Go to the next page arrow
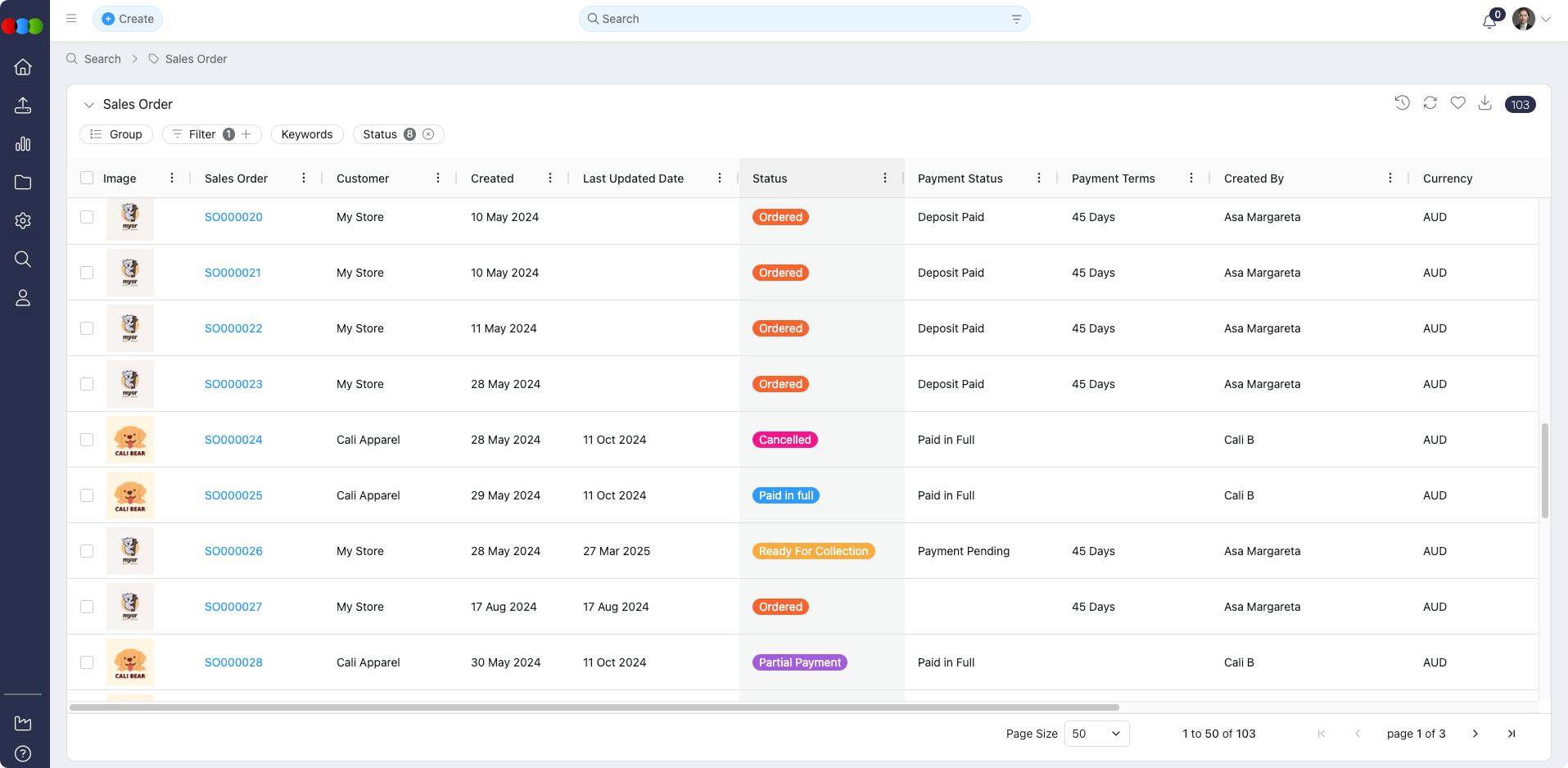1568x768 pixels. [x=1475, y=734]
